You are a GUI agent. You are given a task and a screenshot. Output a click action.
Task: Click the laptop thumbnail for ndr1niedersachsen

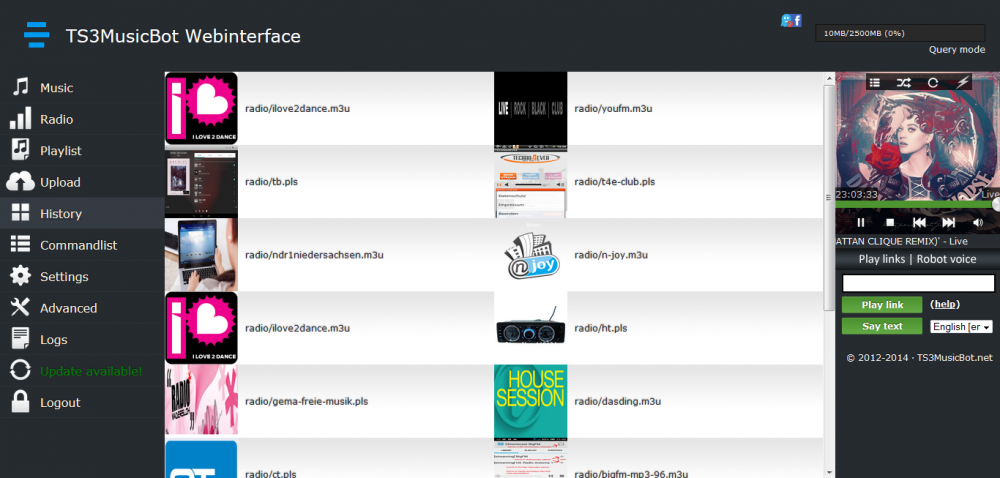(x=202, y=255)
